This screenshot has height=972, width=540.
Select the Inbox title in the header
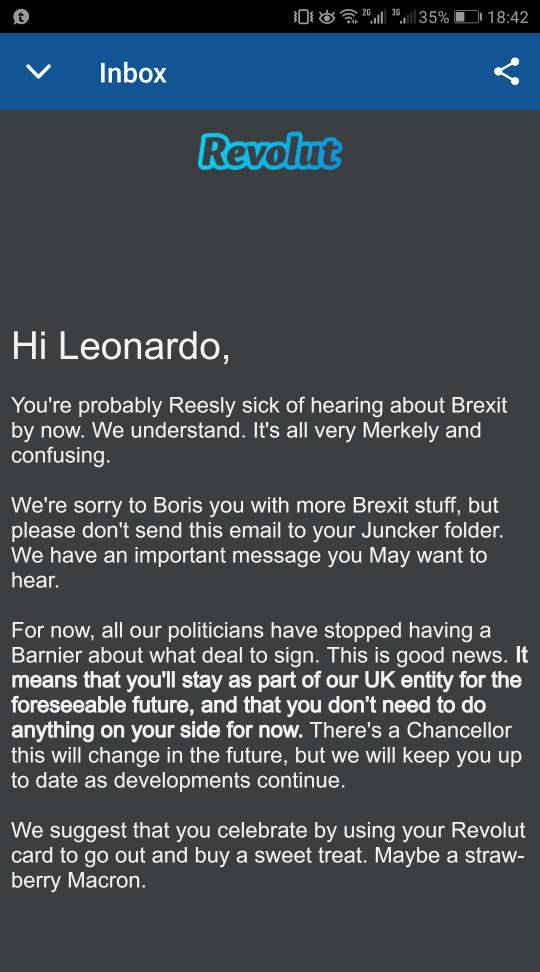point(133,73)
